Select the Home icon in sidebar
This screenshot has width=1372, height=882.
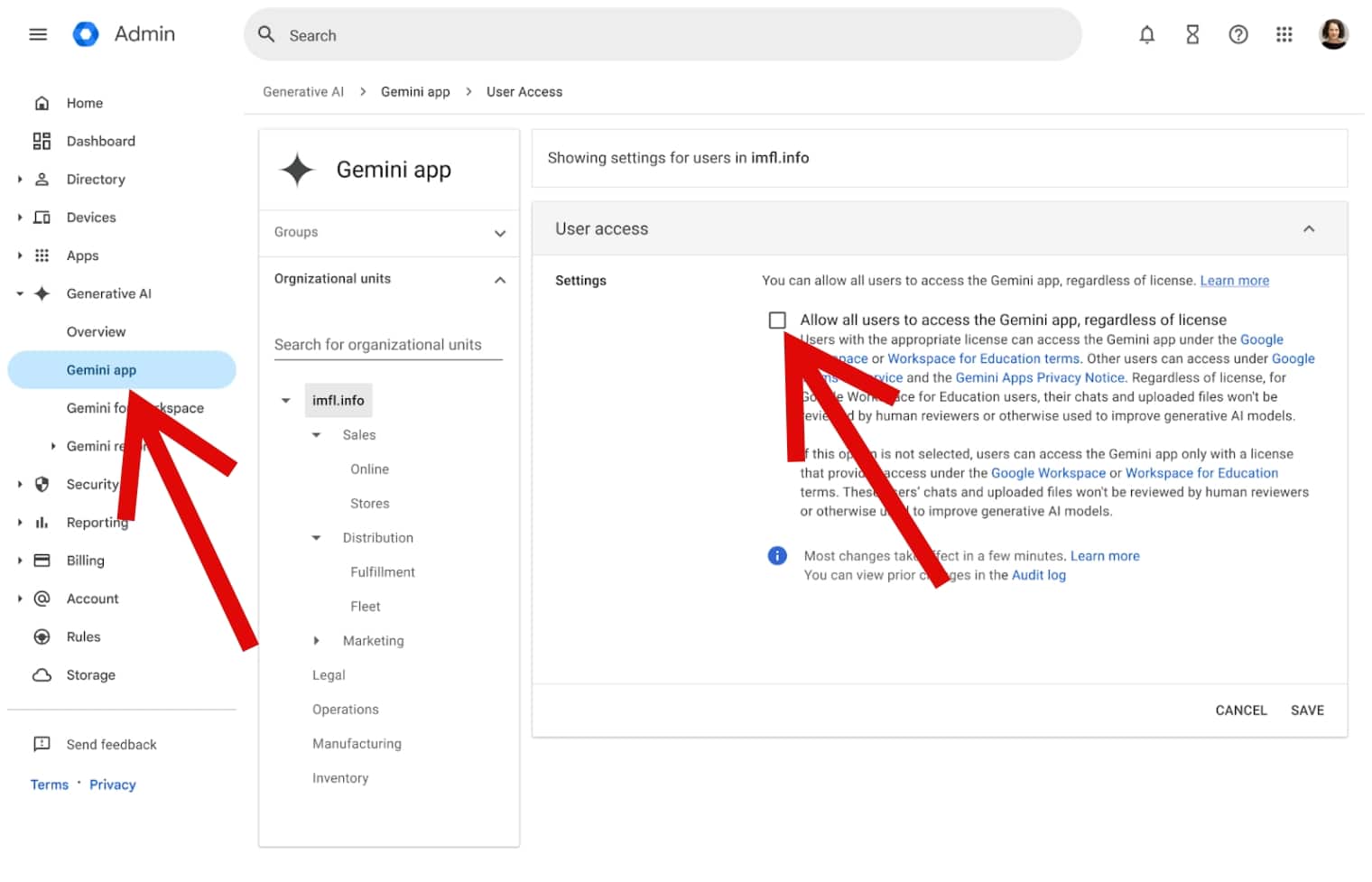pos(42,103)
